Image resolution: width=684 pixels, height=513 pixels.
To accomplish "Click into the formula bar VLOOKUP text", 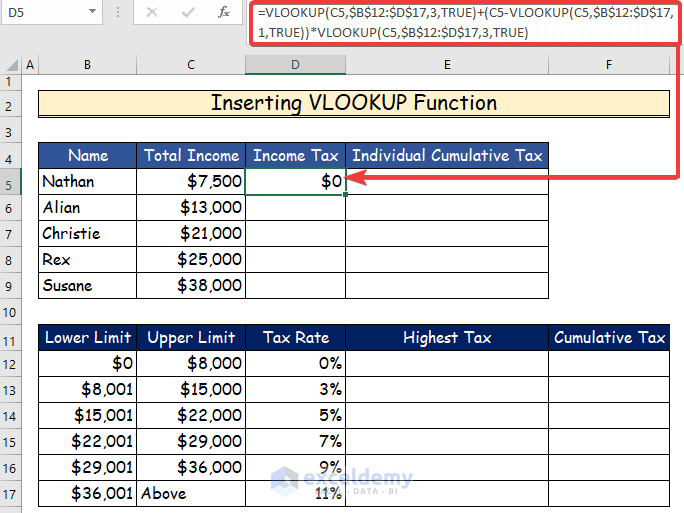I will tap(465, 23).
